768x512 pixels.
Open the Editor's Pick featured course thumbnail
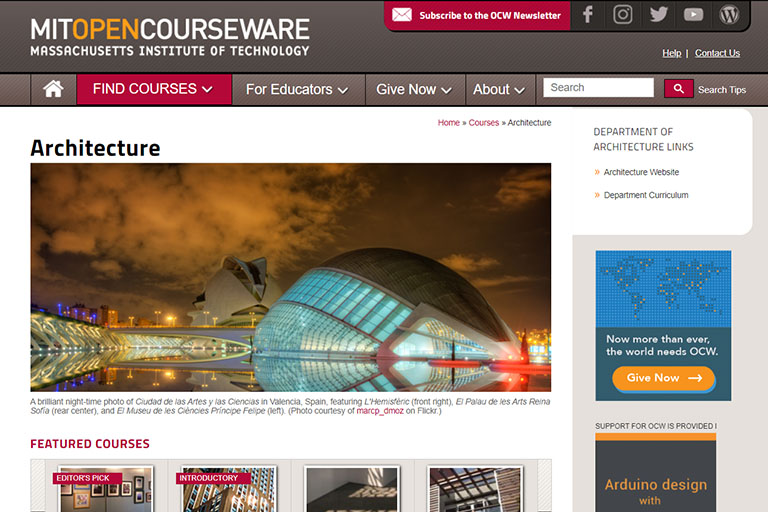pyautogui.click(x=105, y=489)
